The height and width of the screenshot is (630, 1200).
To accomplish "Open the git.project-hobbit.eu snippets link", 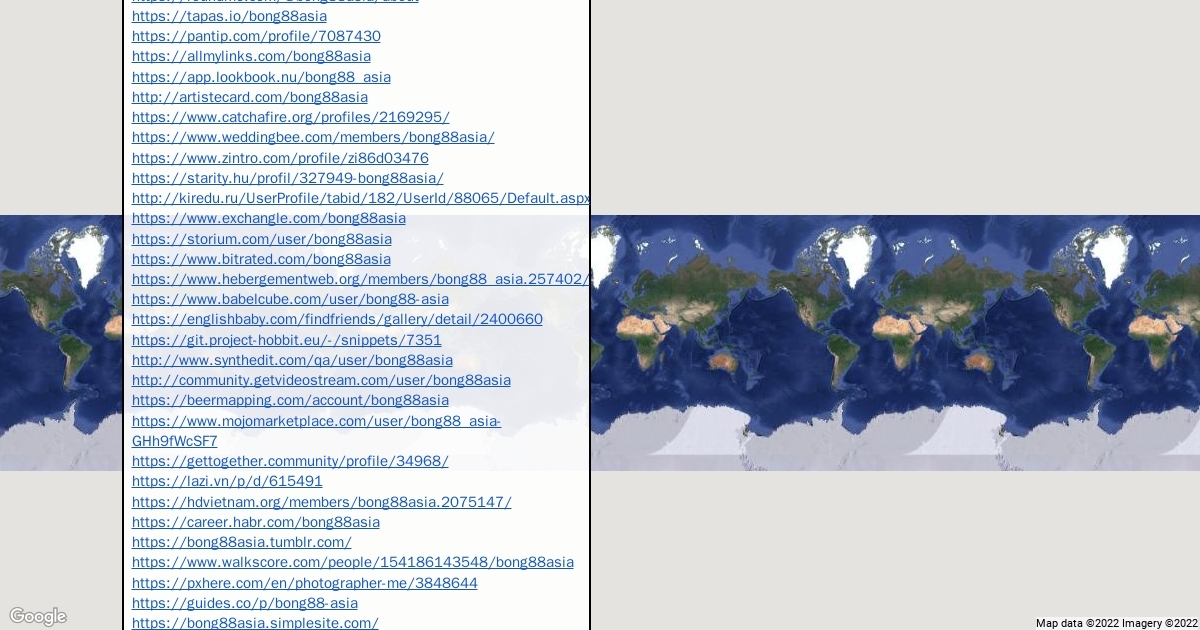I will pyautogui.click(x=286, y=340).
